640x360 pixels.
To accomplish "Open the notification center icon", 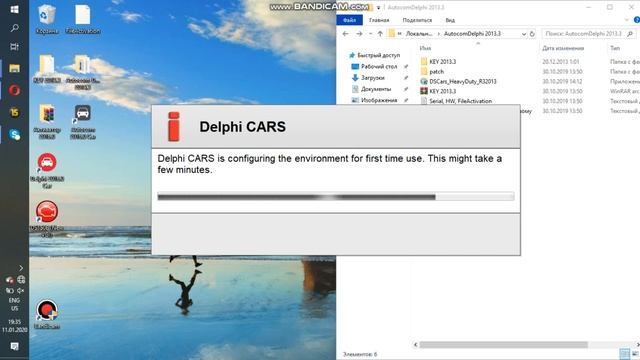I will 14,347.
